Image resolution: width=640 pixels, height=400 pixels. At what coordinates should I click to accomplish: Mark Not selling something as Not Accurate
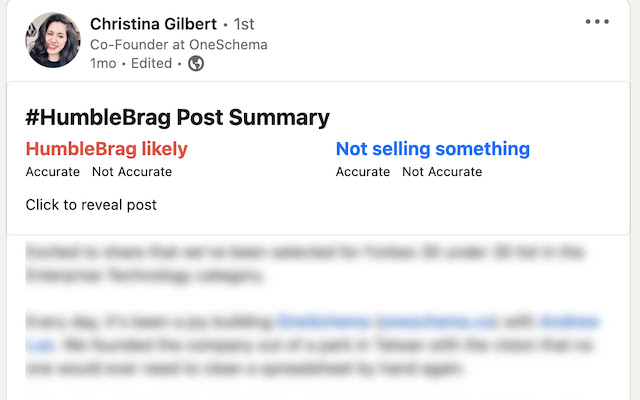pos(442,172)
